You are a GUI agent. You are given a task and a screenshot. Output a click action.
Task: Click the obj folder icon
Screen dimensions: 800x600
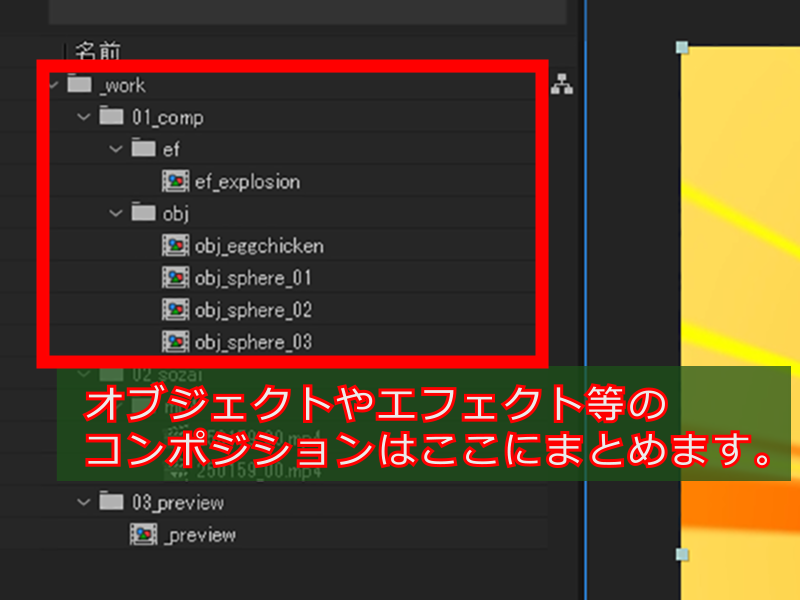143,212
